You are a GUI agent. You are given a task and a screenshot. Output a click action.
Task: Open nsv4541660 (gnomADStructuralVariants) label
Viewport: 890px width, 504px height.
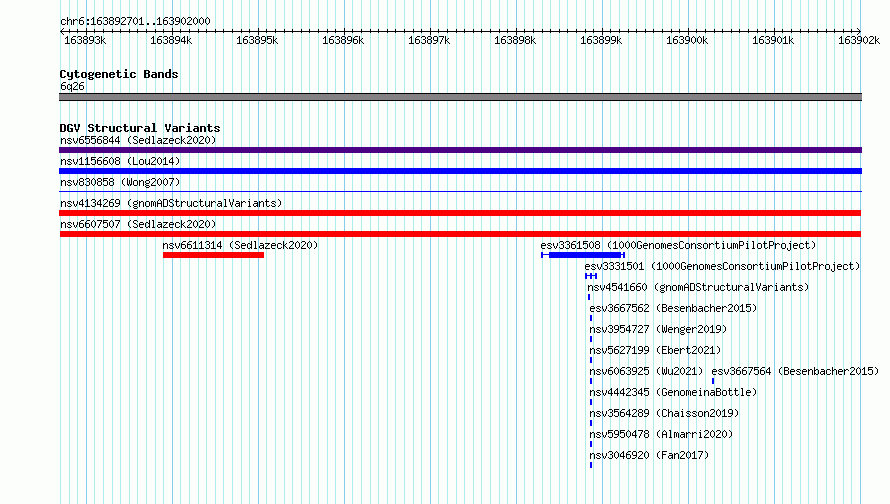[698, 287]
